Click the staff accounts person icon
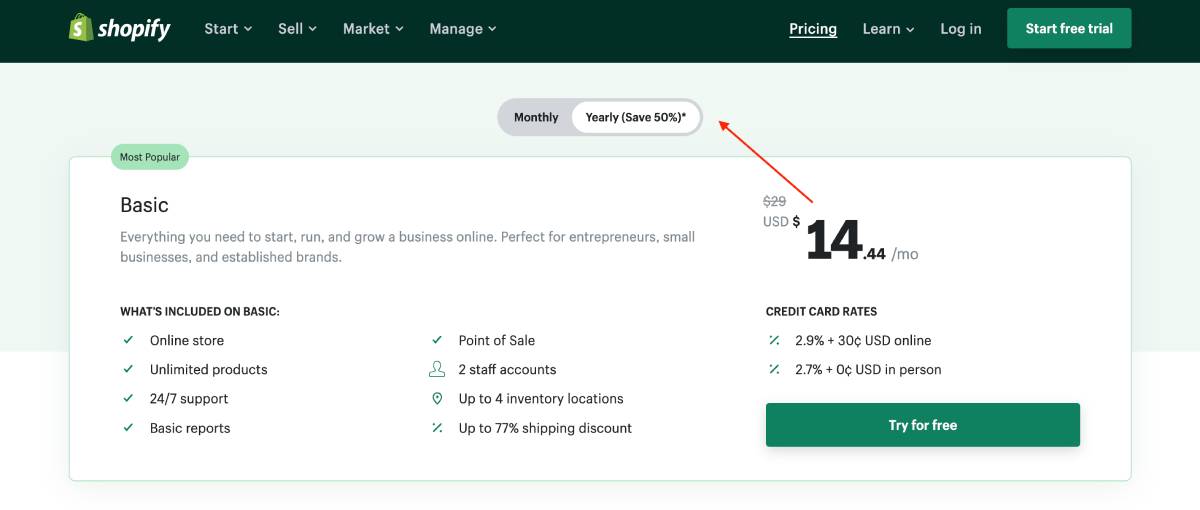Image resolution: width=1200 pixels, height=510 pixels. click(x=437, y=369)
